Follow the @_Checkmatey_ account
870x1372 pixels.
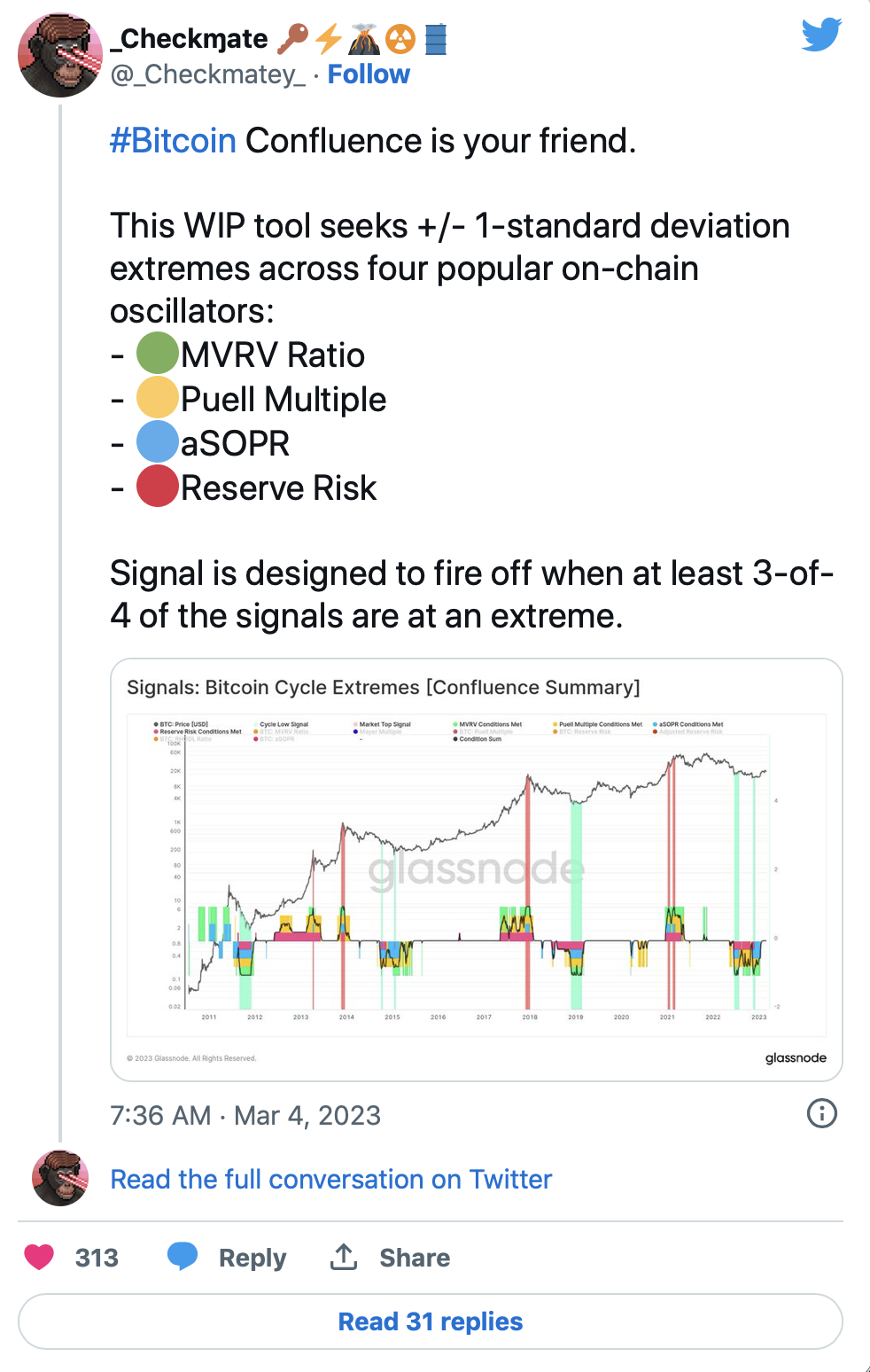click(369, 74)
